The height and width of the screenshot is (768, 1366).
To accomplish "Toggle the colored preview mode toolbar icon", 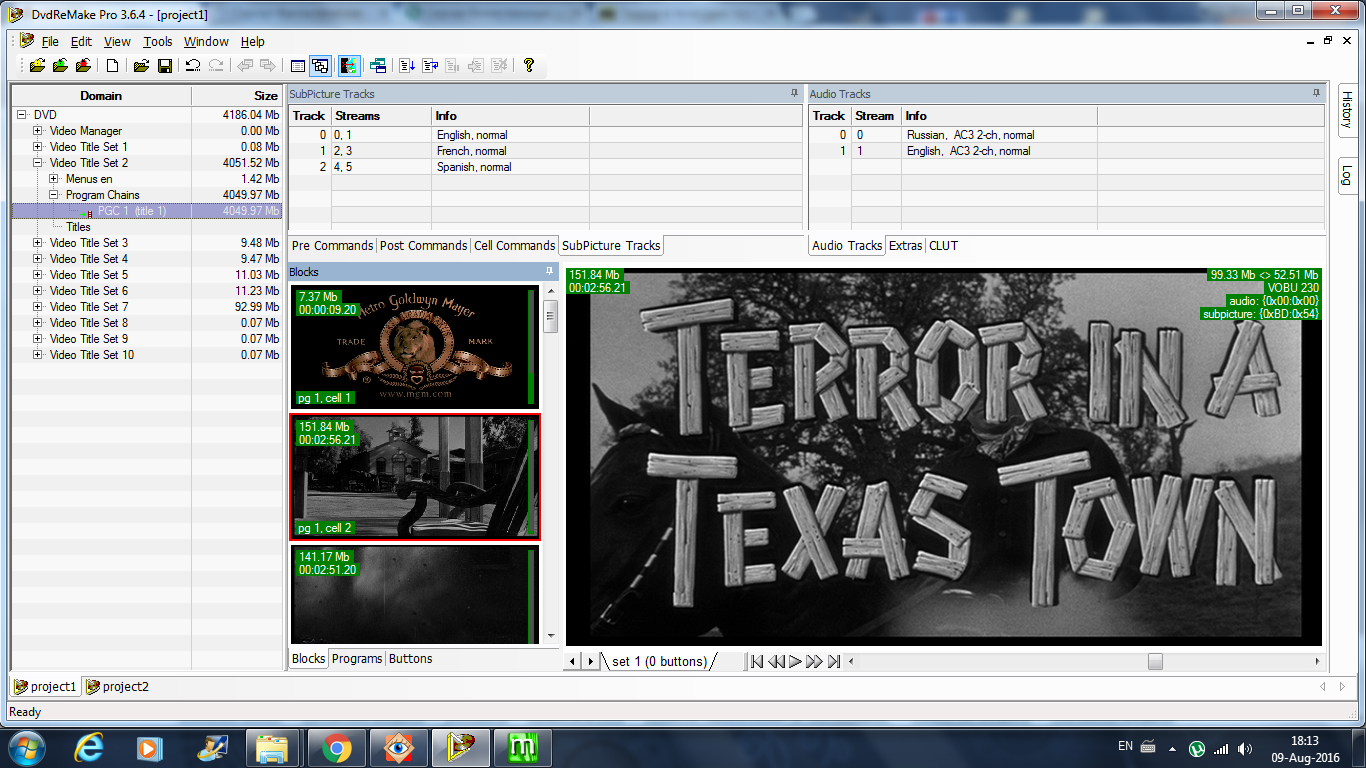I will (349, 66).
